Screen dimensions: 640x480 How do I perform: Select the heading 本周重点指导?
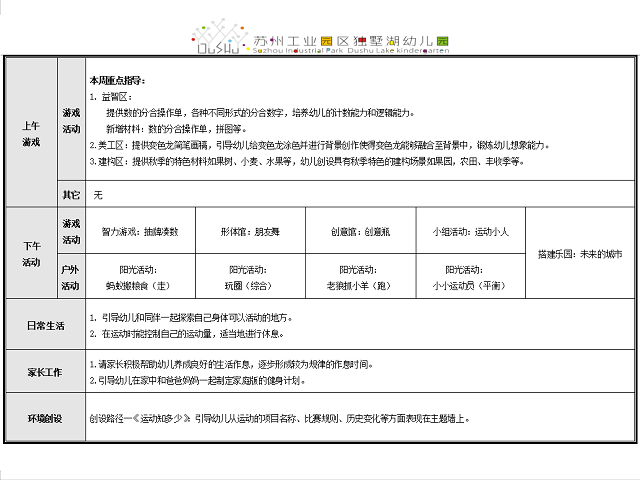click(118, 80)
